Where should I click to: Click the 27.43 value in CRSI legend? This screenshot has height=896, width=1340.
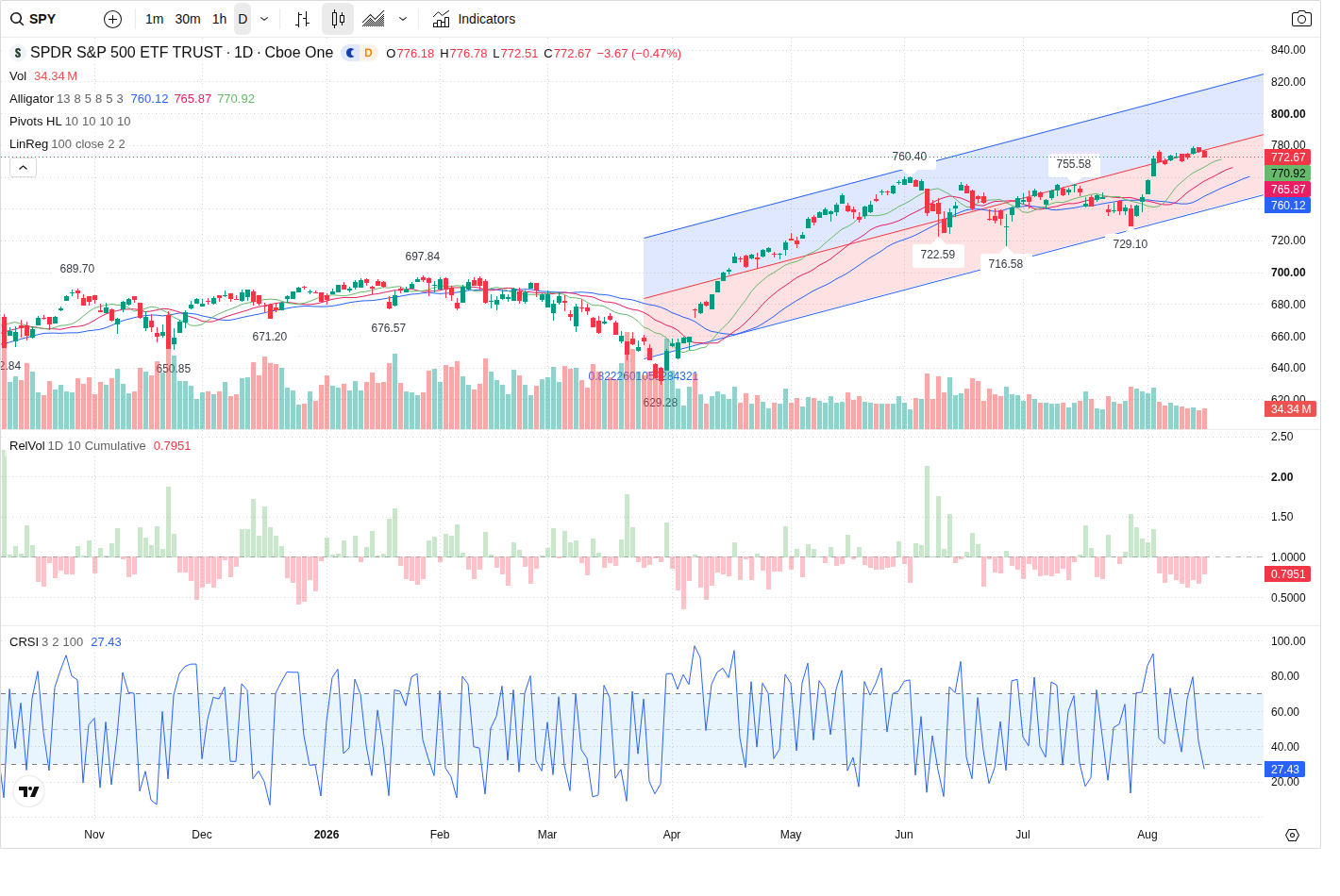(x=107, y=642)
